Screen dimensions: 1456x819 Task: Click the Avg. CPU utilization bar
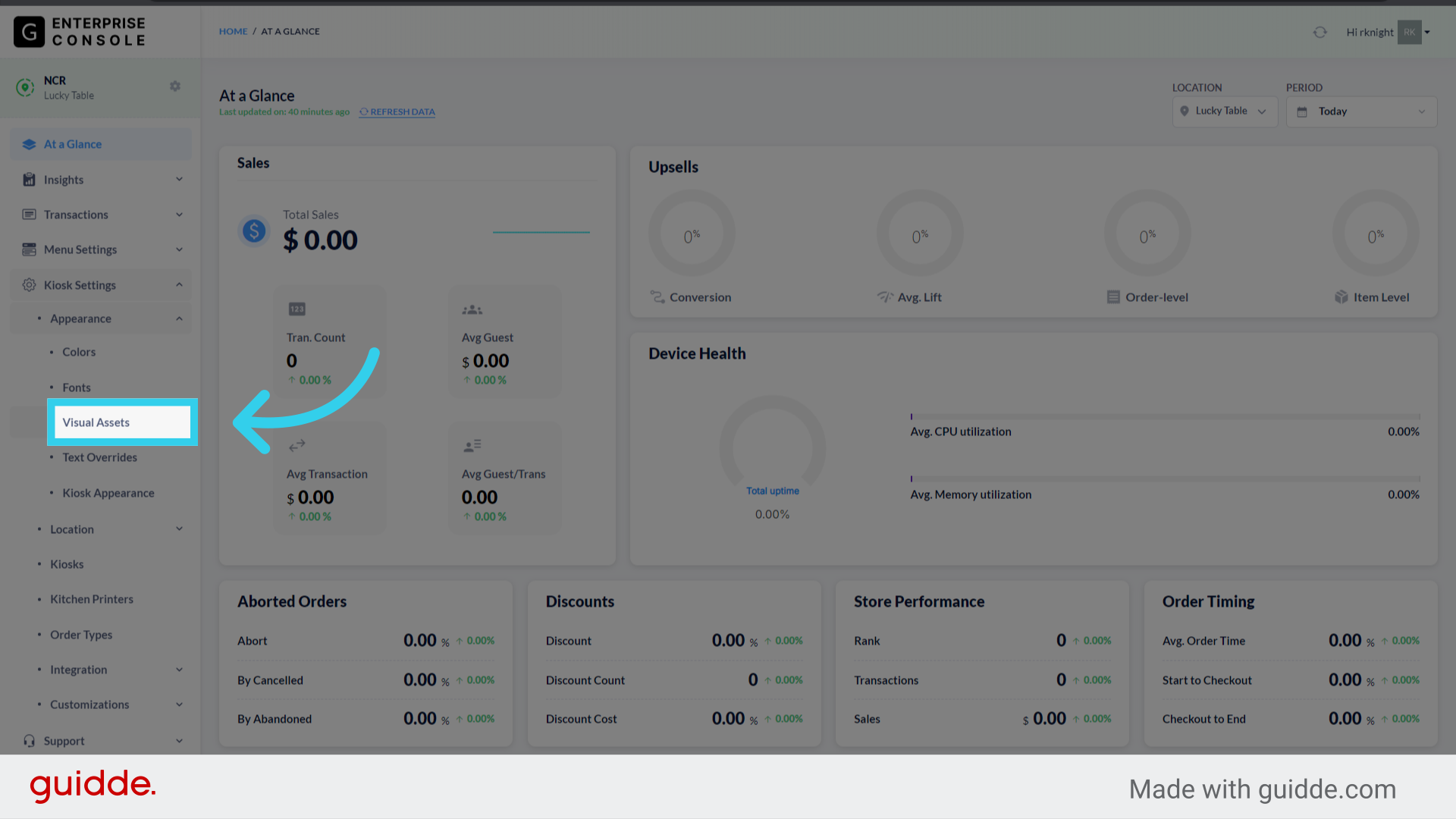click(x=1165, y=416)
